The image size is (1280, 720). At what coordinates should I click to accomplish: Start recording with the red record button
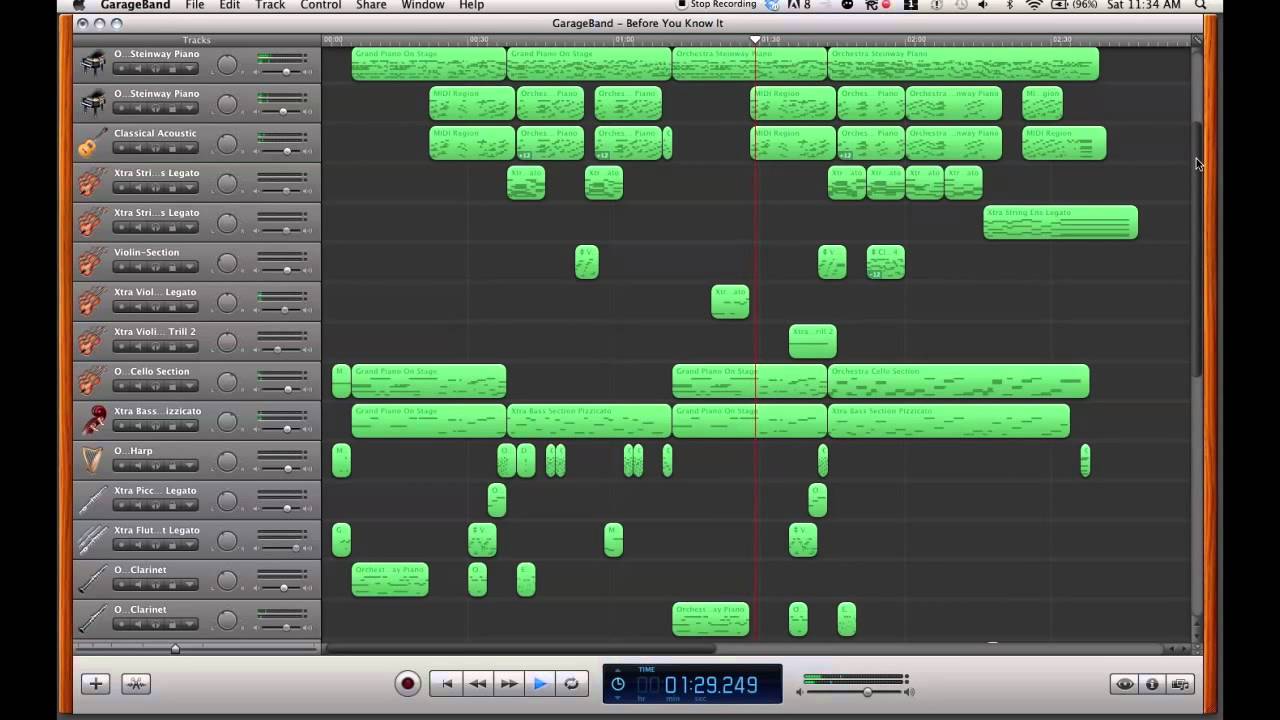[407, 684]
